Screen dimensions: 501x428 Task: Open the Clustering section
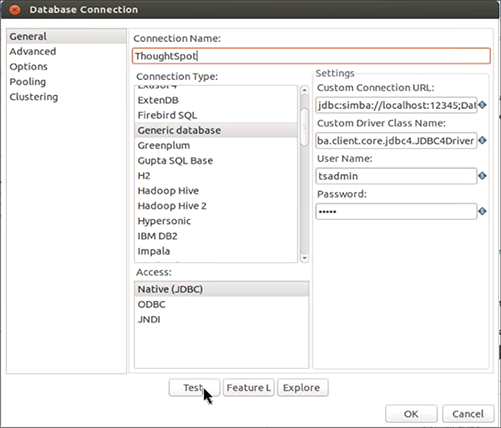pyautogui.click(x=34, y=97)
